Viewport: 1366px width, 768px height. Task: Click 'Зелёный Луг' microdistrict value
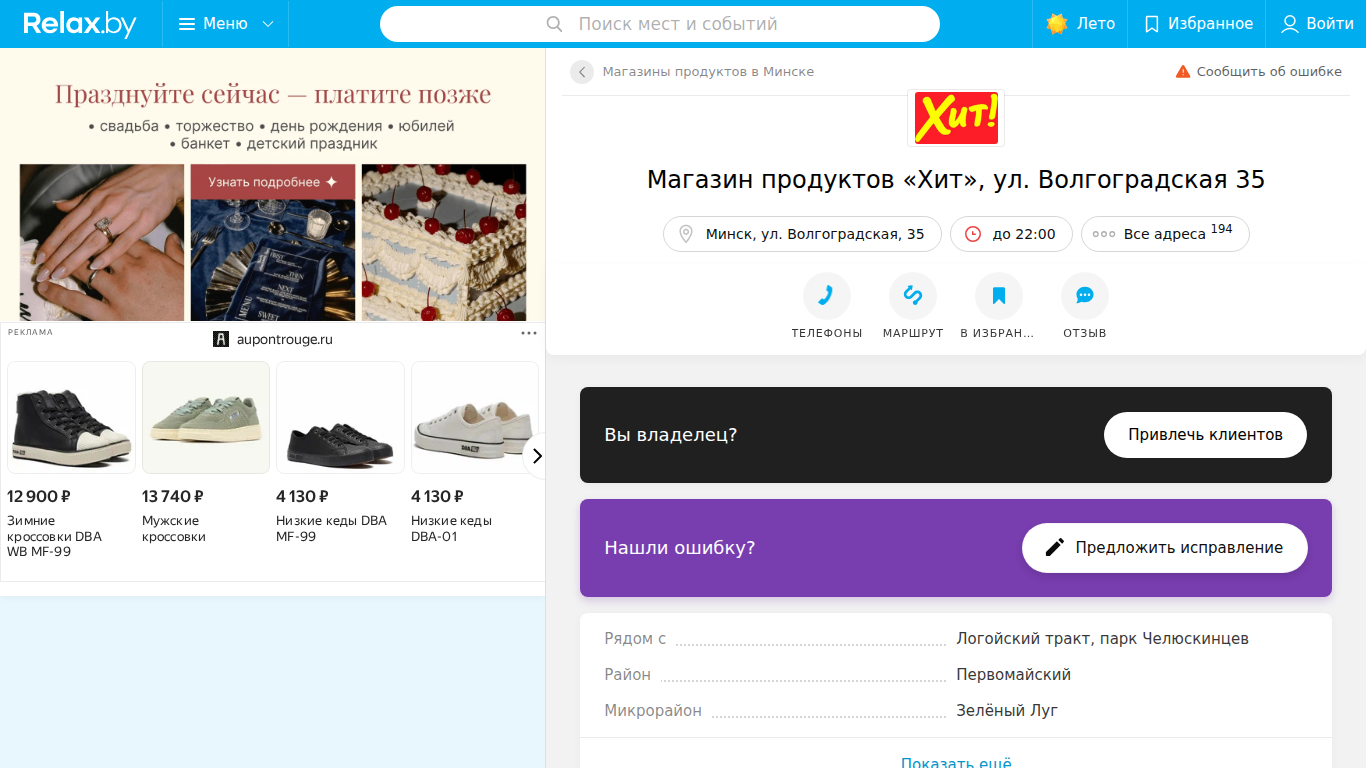[1007, 711]
